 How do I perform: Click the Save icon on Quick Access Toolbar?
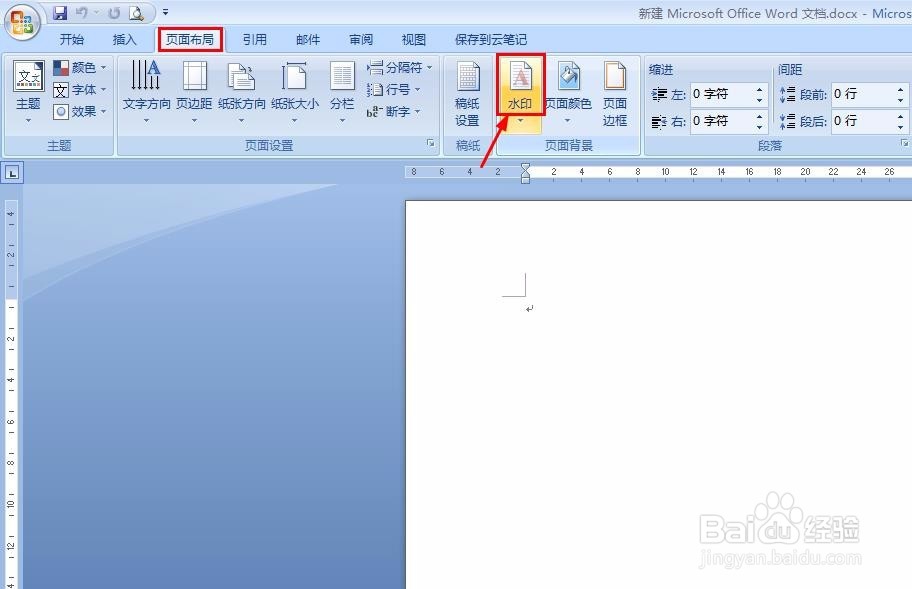click(x=59, y=11)
